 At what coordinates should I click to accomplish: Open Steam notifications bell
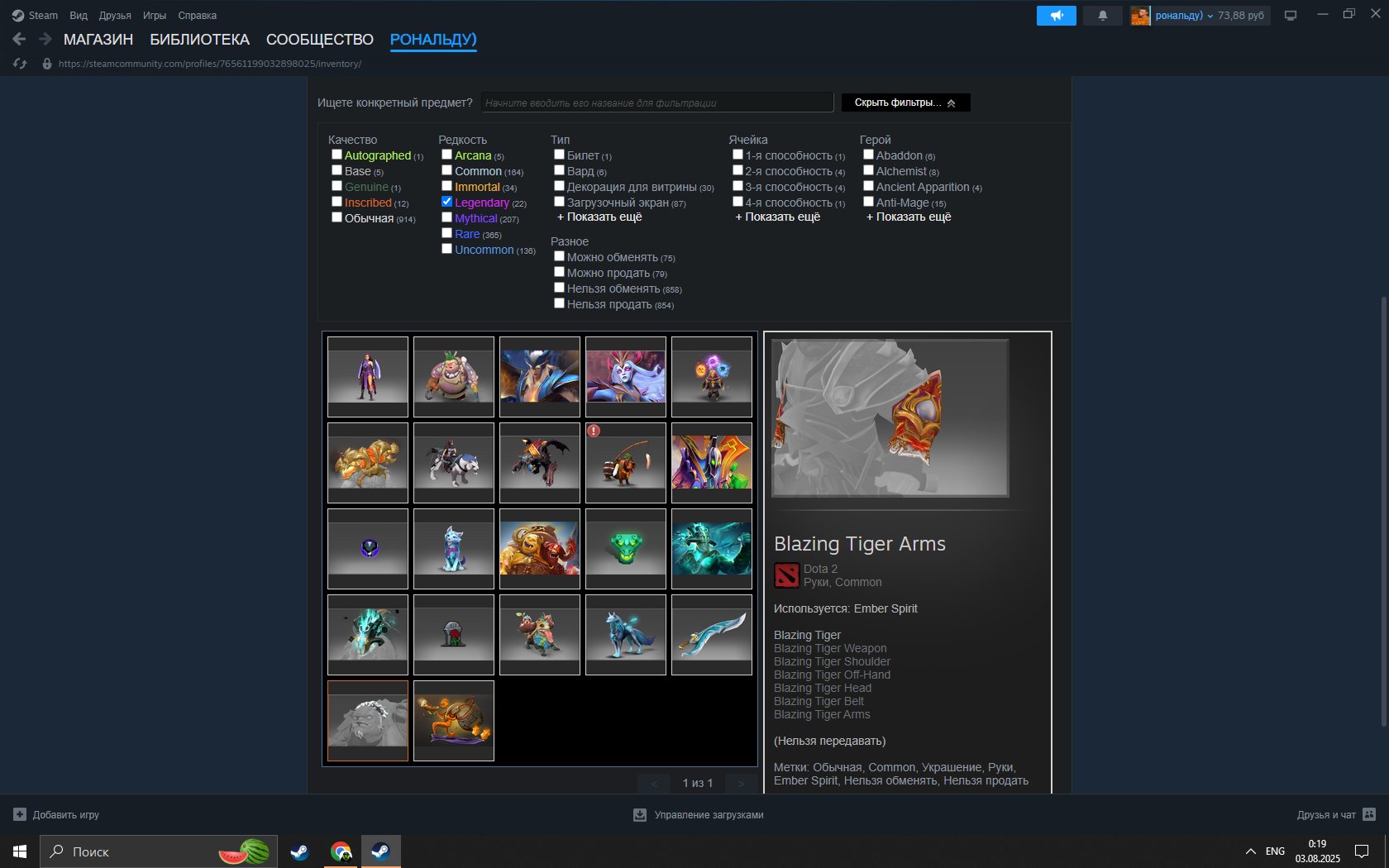coord(1102,15)
